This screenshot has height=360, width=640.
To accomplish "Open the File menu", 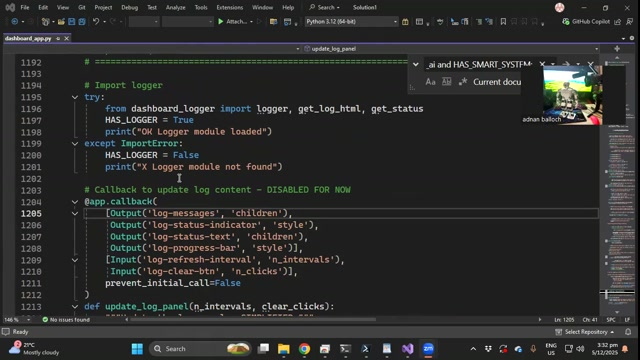I will 25,7.
